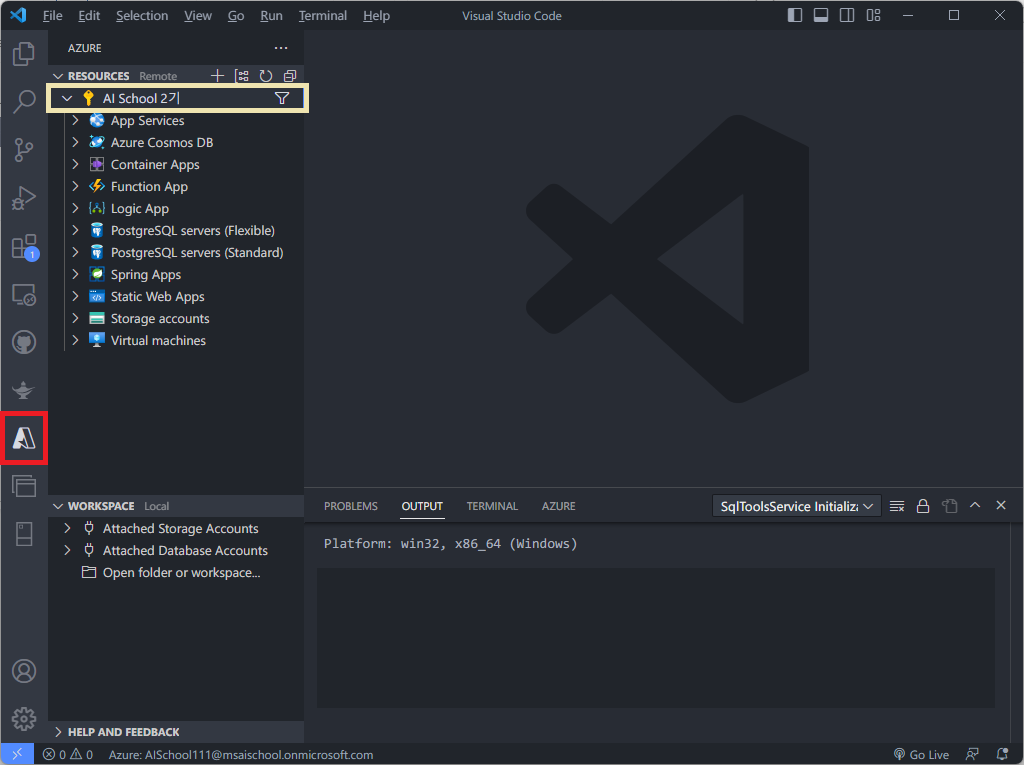
Task: Expand the App Services node
Action: (x=75, y=120)
